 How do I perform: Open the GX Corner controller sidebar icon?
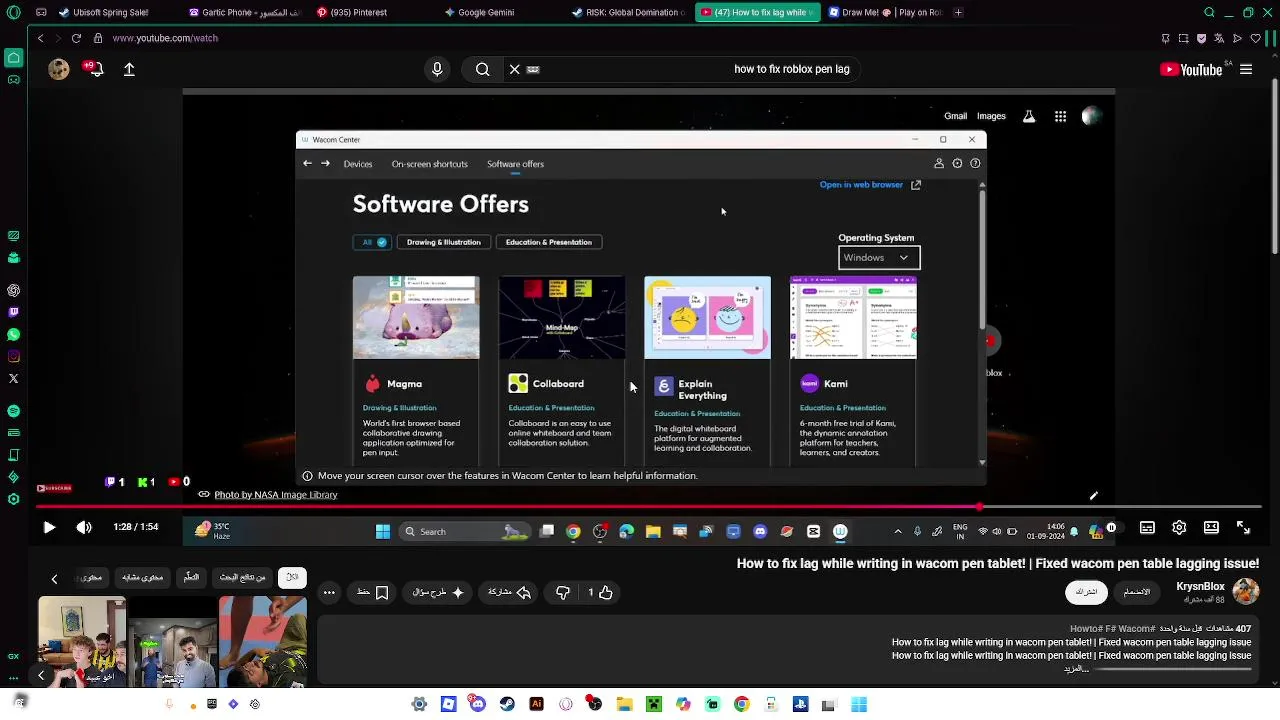[13, 80]
